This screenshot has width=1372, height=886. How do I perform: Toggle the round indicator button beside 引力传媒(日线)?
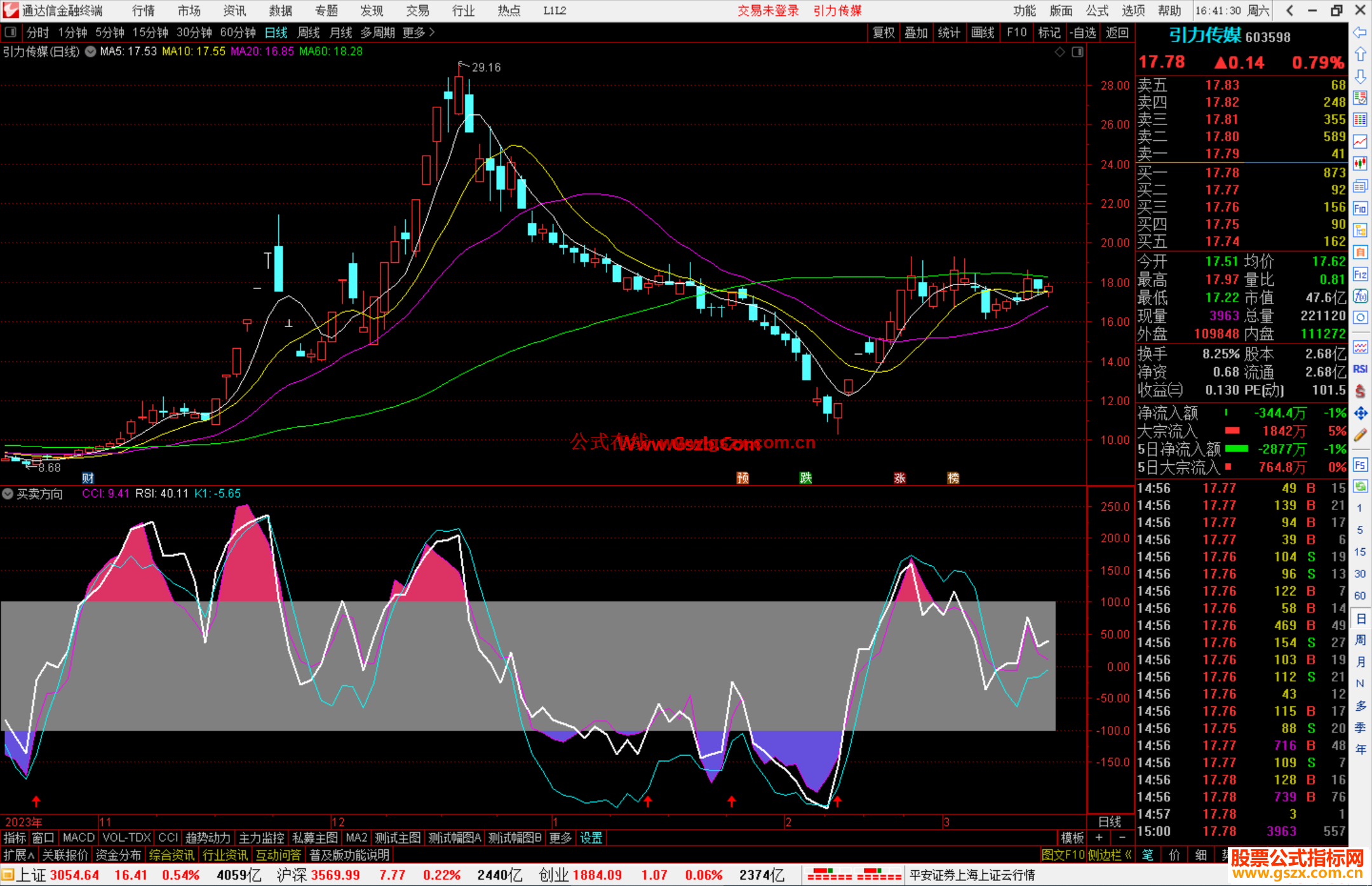point(91,51)
